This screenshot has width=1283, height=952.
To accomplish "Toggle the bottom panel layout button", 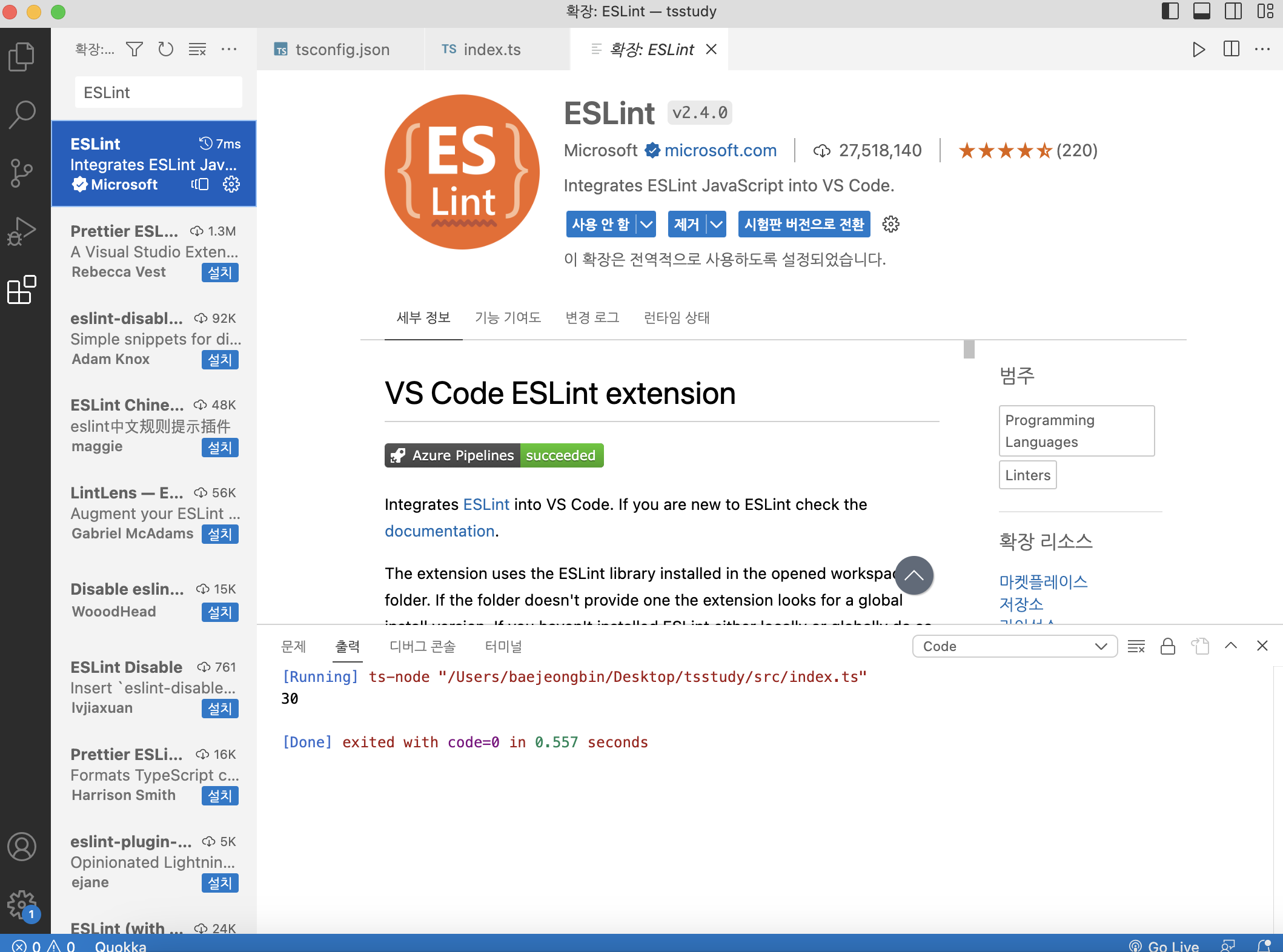I will 1201,12.
